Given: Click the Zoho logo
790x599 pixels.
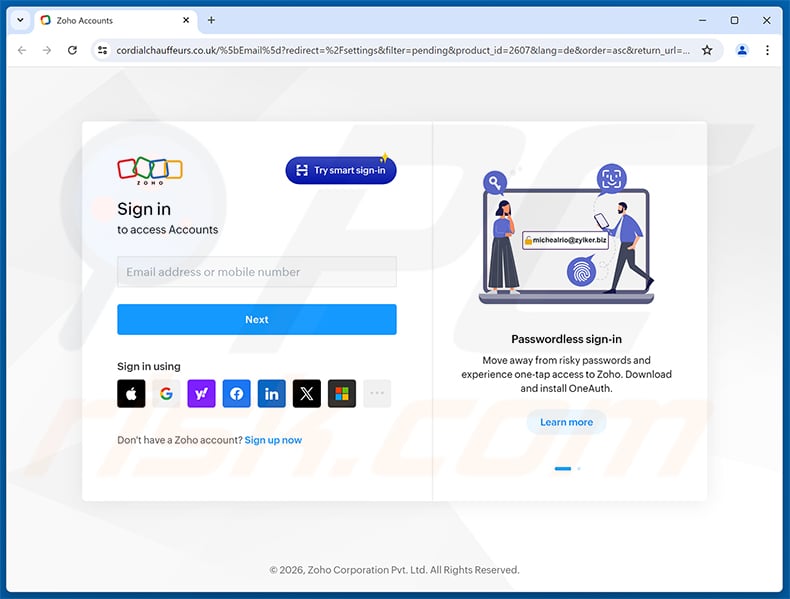Looking at the screenshot, I should coord(150,171).
